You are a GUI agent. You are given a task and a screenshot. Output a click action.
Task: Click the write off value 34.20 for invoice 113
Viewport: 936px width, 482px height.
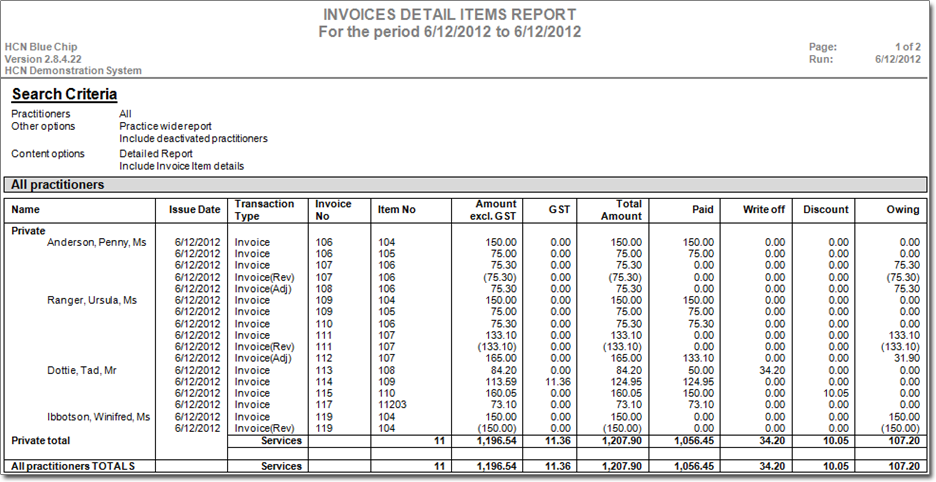[x=771, y=370]
